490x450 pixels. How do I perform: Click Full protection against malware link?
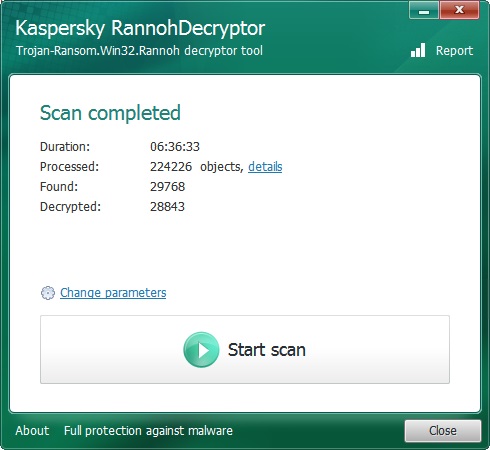pyautogui.click(x=148, y=430)
